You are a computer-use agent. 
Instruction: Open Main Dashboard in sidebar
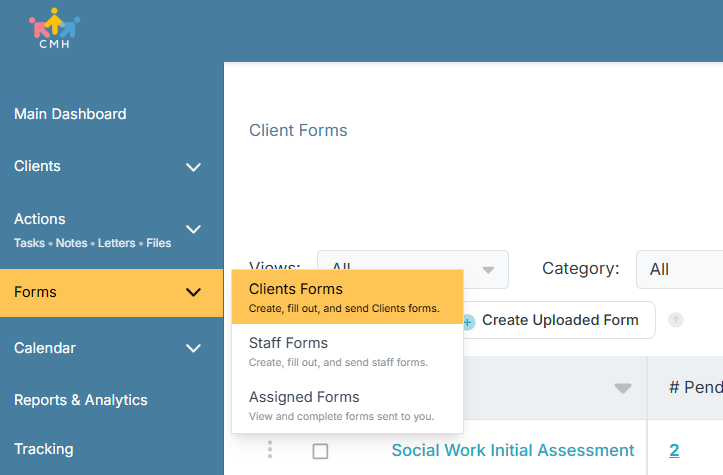point(70,114)
